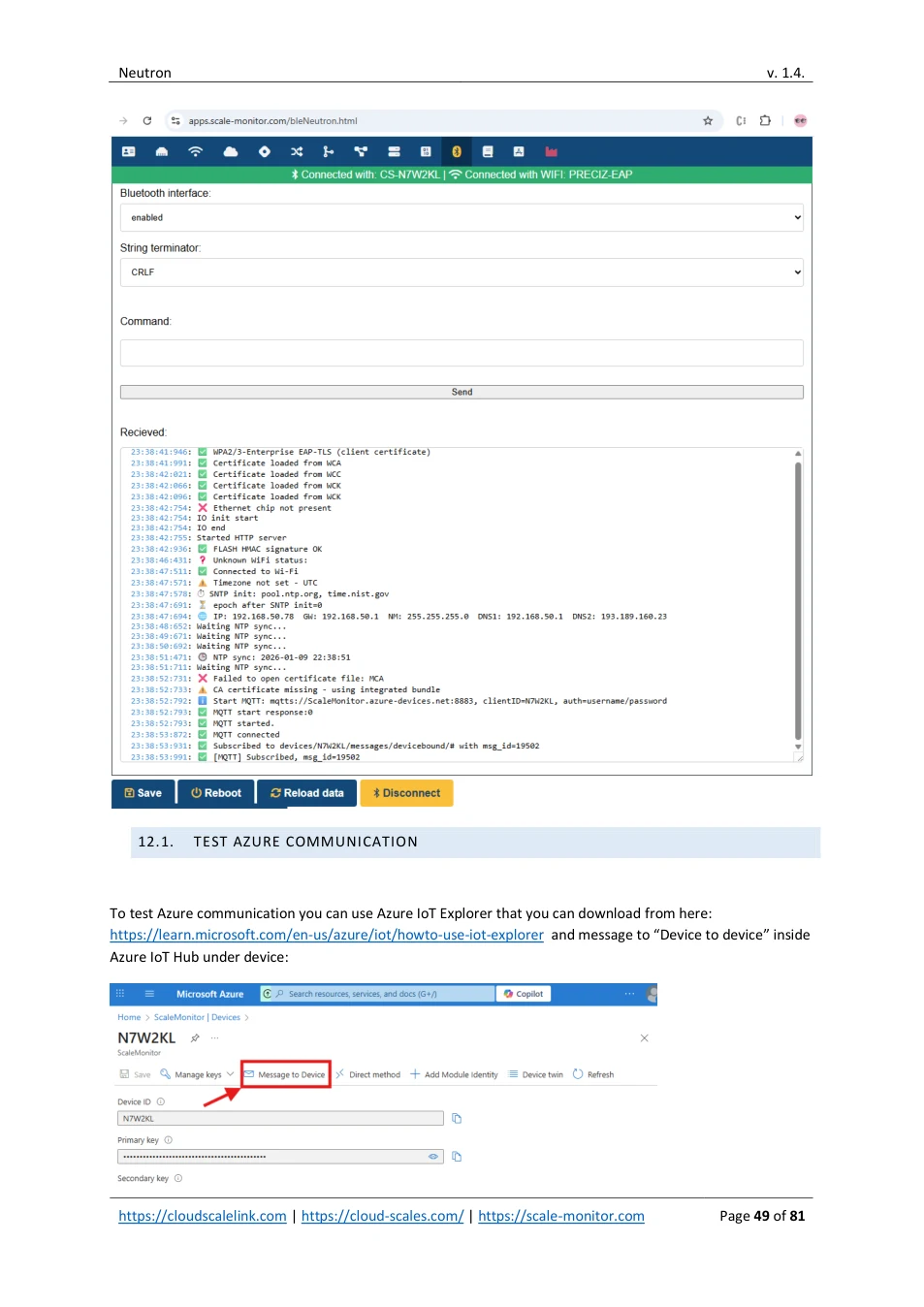This screenshot has width=924, height=1307.
Task: Expand the Manage keys menu
Action: coord(197,1074)
